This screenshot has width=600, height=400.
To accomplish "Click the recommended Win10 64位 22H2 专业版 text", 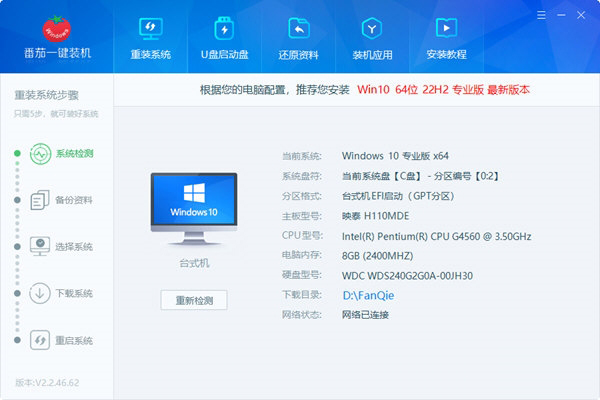I will [444, 90].
